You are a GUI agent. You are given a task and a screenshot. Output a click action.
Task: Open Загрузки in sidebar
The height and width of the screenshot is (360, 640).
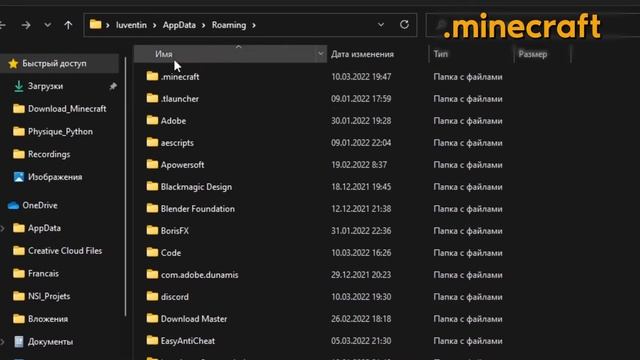[45, 87]
